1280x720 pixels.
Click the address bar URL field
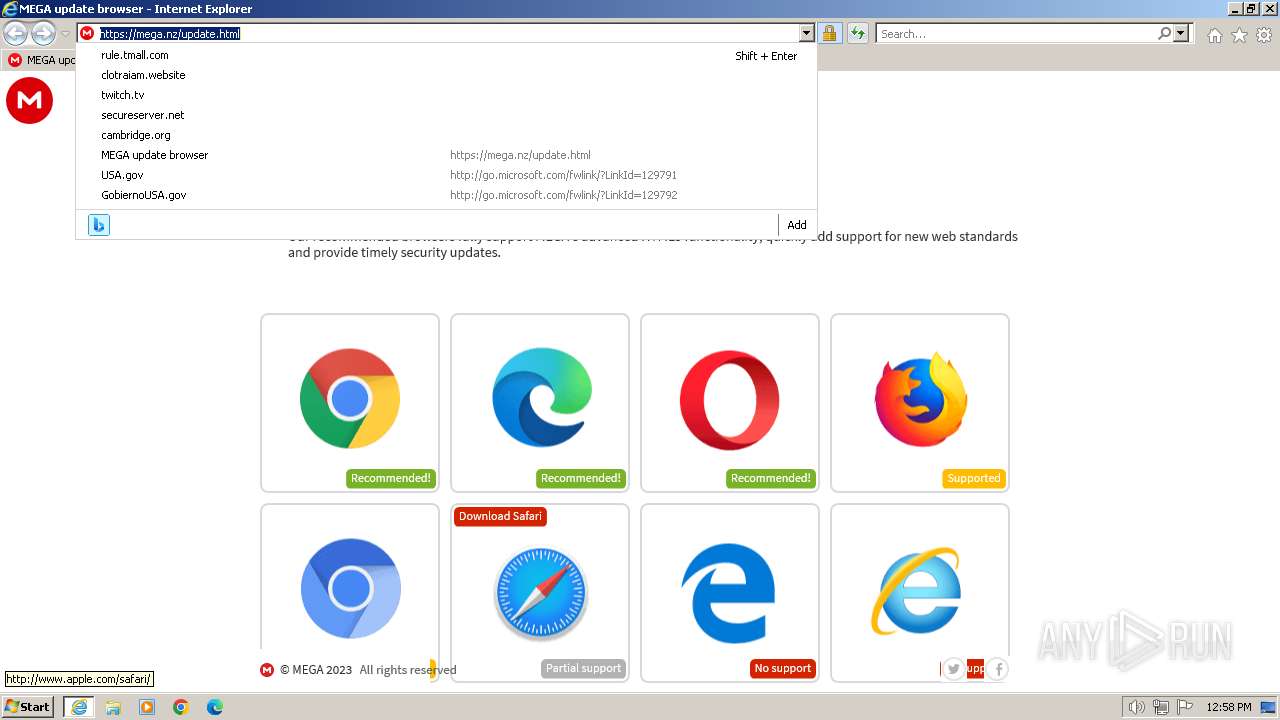(448, 34)
